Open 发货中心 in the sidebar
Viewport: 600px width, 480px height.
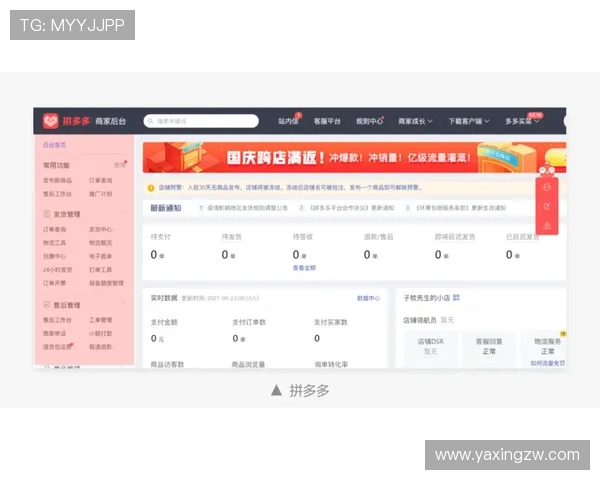coord(101,229)
